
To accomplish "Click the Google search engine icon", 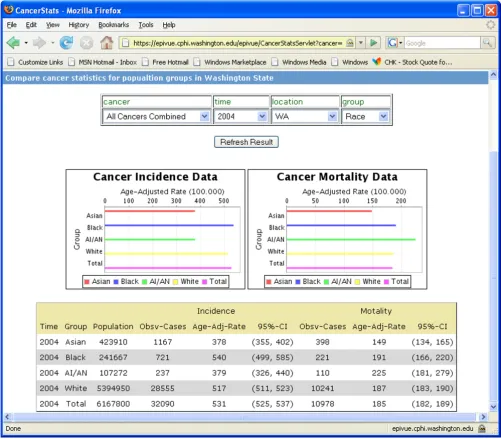I will pyautogui.click(x=392, y=43).
